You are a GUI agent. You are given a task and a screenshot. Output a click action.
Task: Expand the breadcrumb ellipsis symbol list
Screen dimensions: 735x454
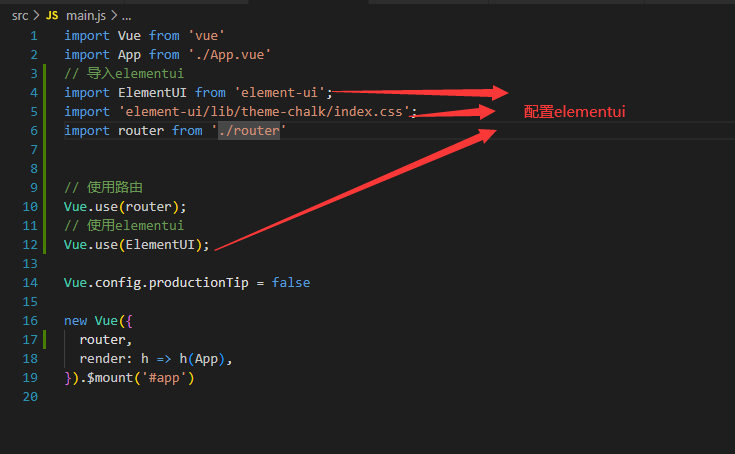point(126,16)
